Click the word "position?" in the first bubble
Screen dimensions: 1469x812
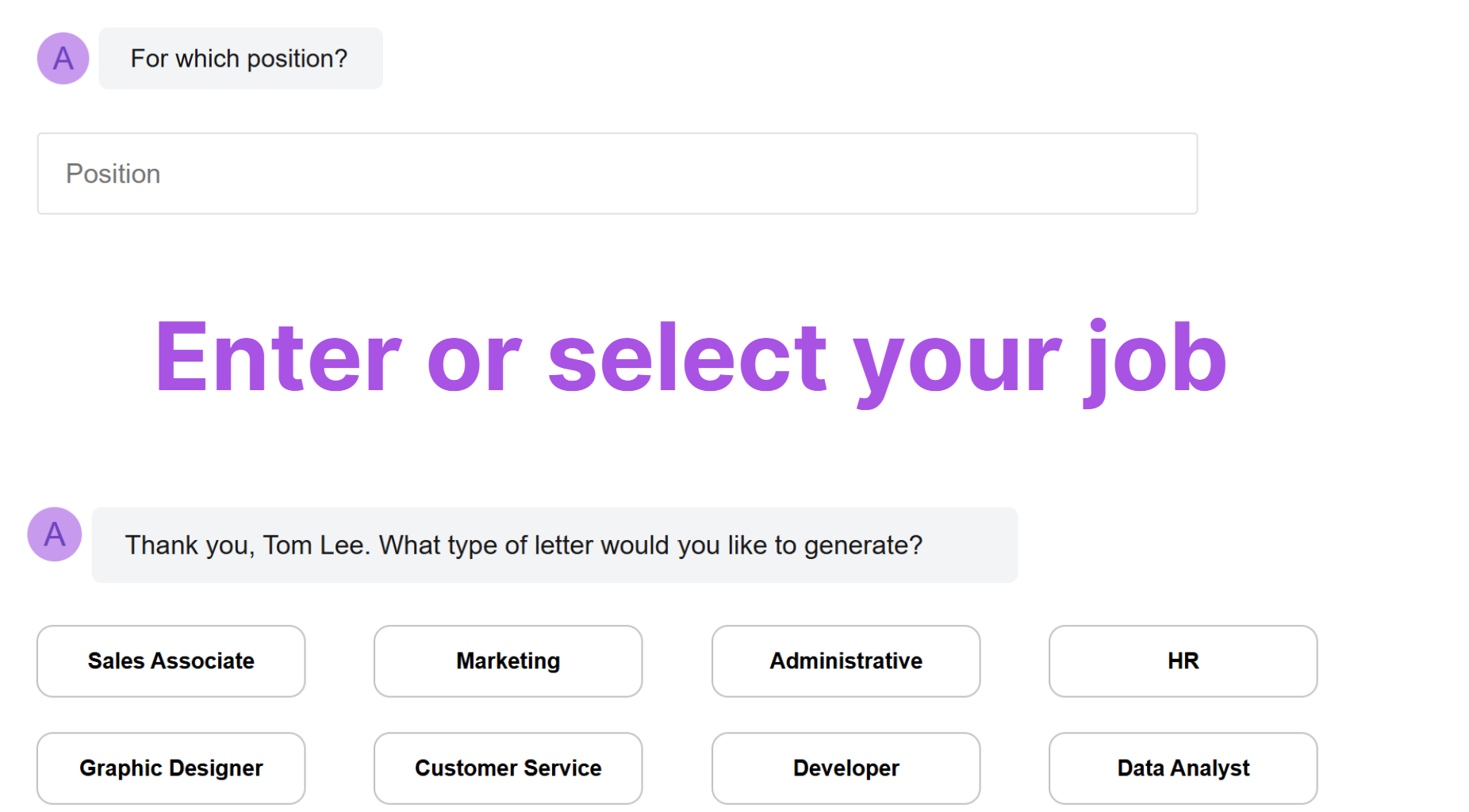[297, 59]
